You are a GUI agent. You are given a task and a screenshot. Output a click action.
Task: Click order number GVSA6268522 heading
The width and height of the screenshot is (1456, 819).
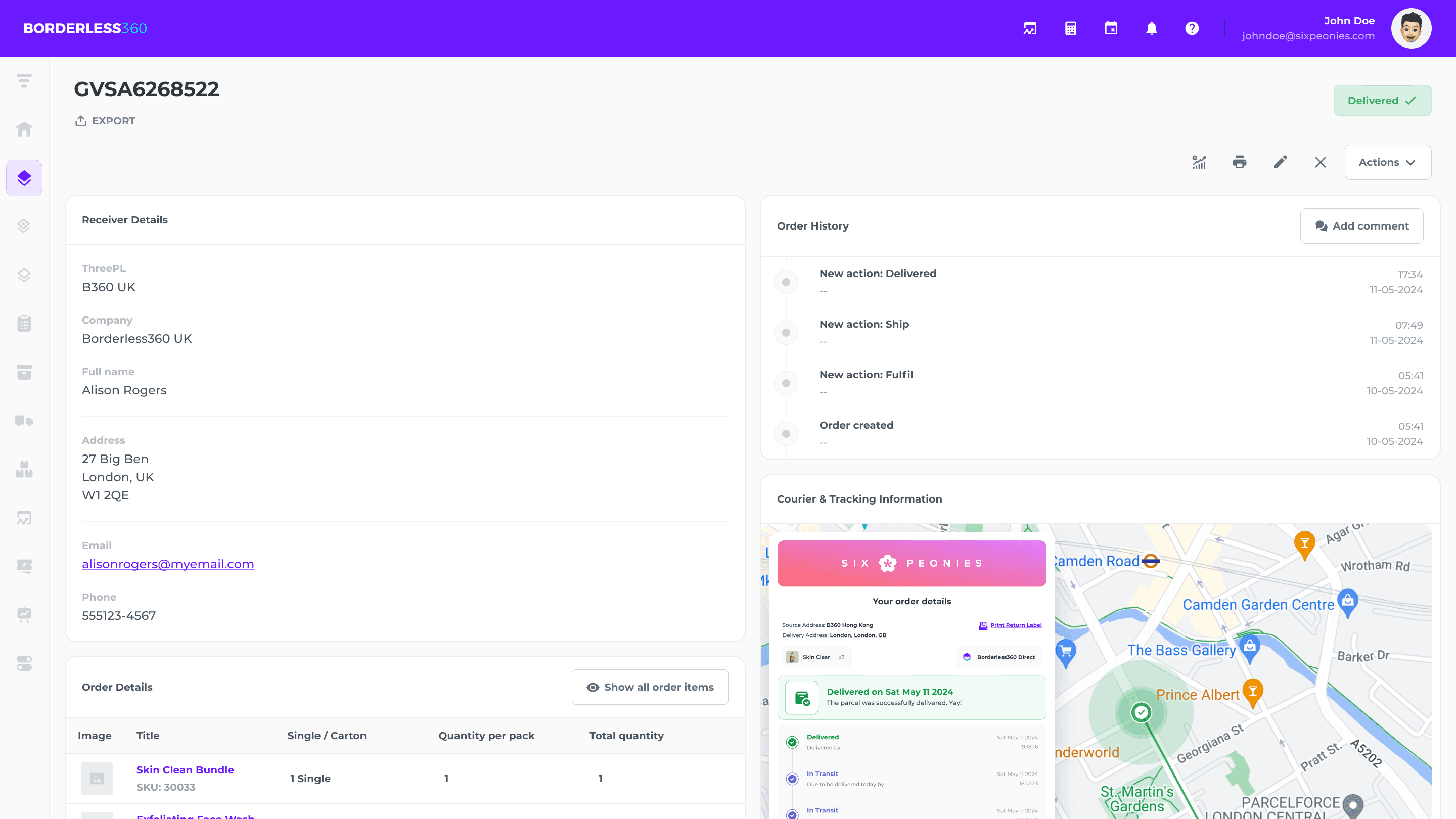point(147,89)
